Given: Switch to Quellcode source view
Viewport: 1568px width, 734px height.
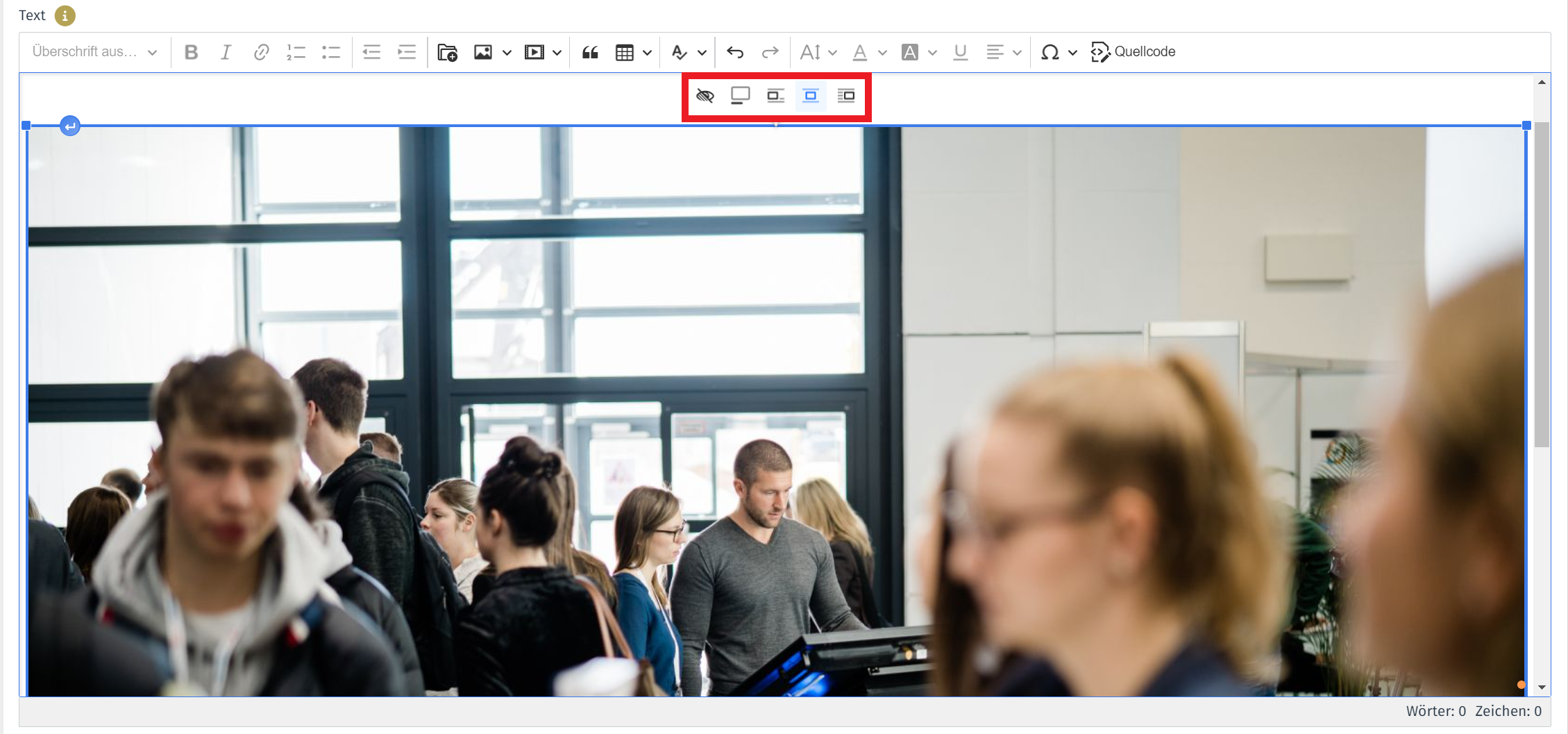Looking at the screenshot, I should [1133, 52].
